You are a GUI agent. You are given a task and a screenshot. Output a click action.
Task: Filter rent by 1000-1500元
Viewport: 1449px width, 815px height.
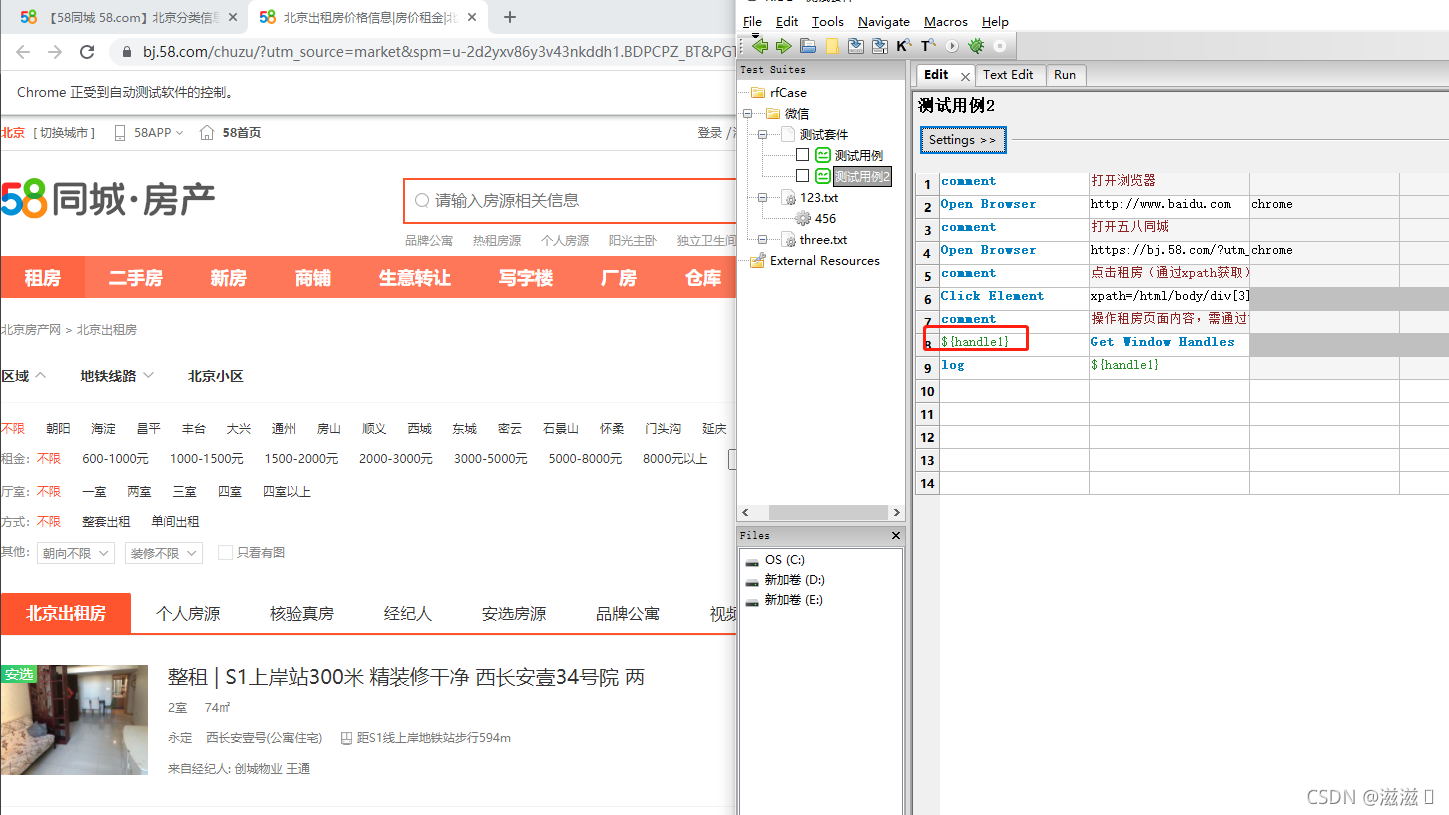point(206,459)
